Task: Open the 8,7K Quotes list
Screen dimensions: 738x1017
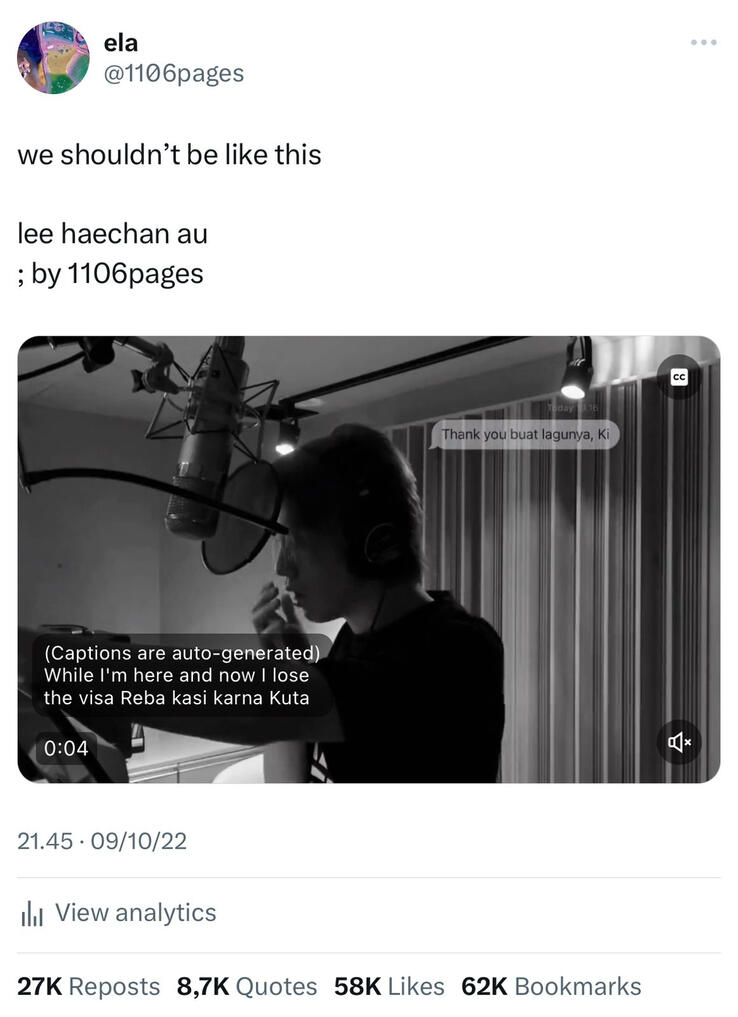Action: [x=246, y=987]
